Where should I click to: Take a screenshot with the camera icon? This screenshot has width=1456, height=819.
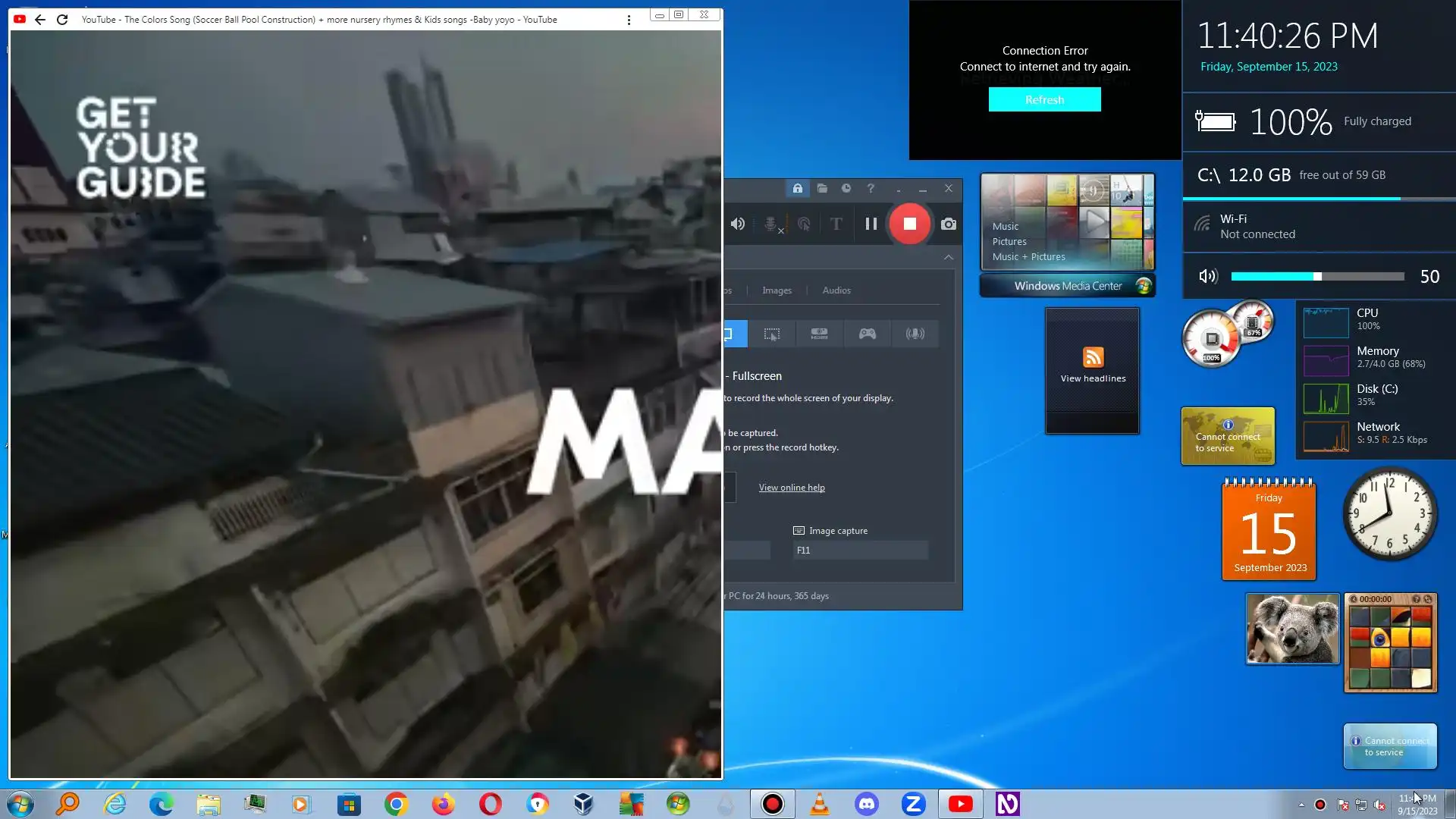pos(948,224)
